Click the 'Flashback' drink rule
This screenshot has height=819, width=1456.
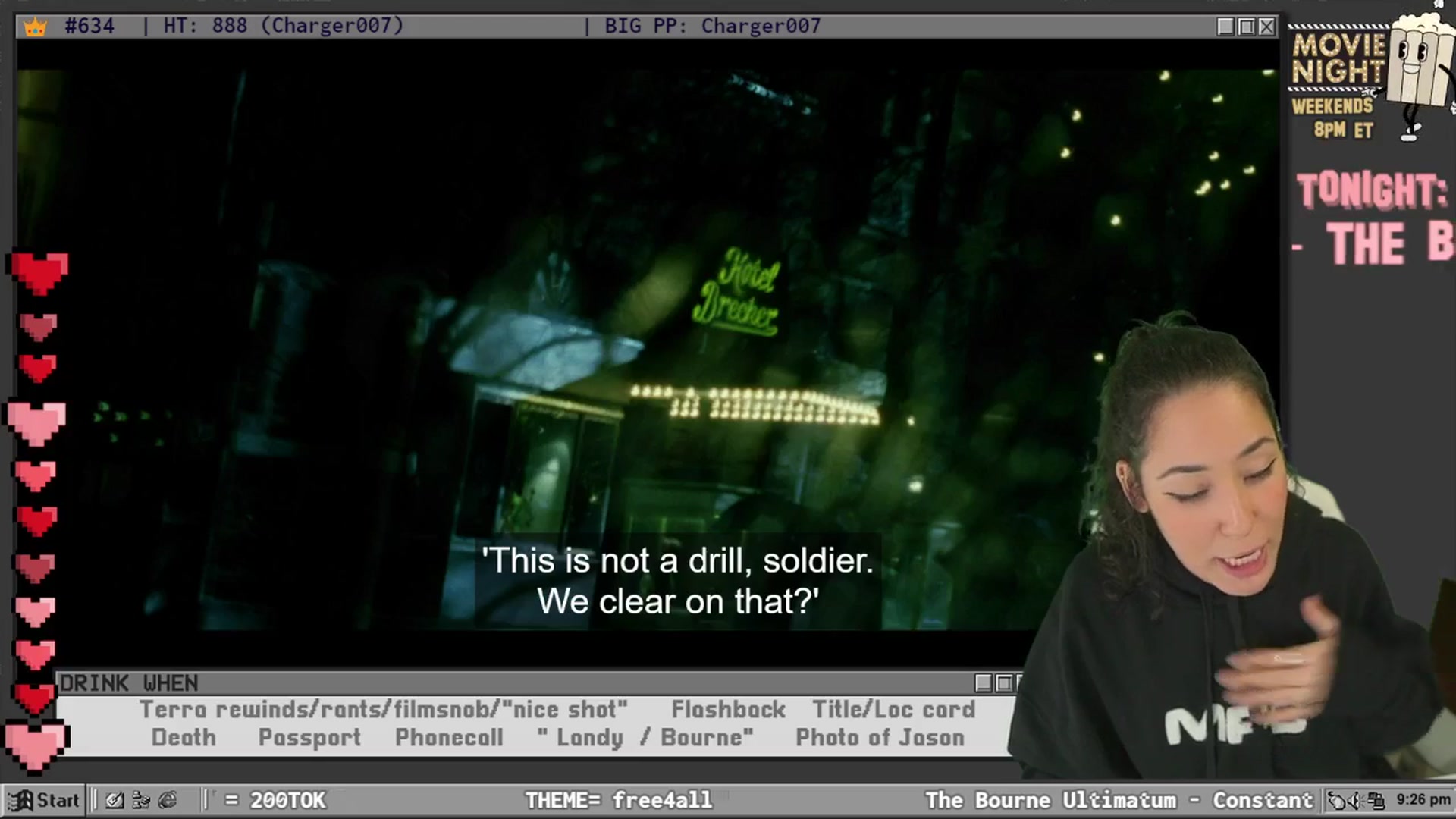(x=728, y=709)
